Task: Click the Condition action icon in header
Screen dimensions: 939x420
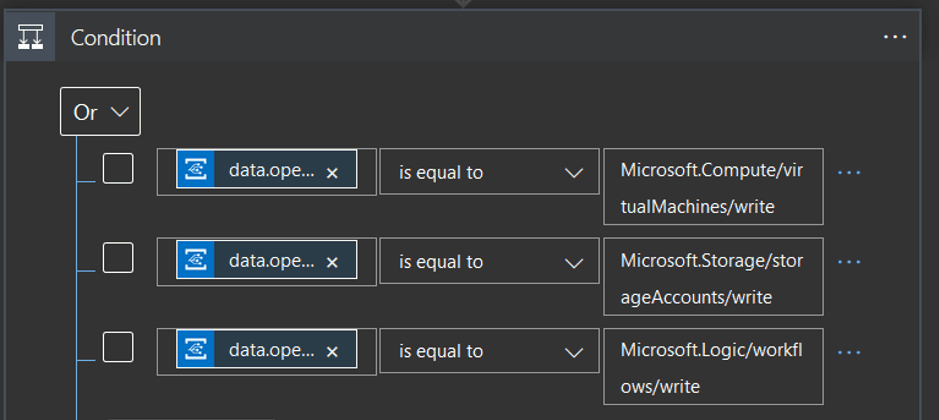Action: [x=31, y=38]
